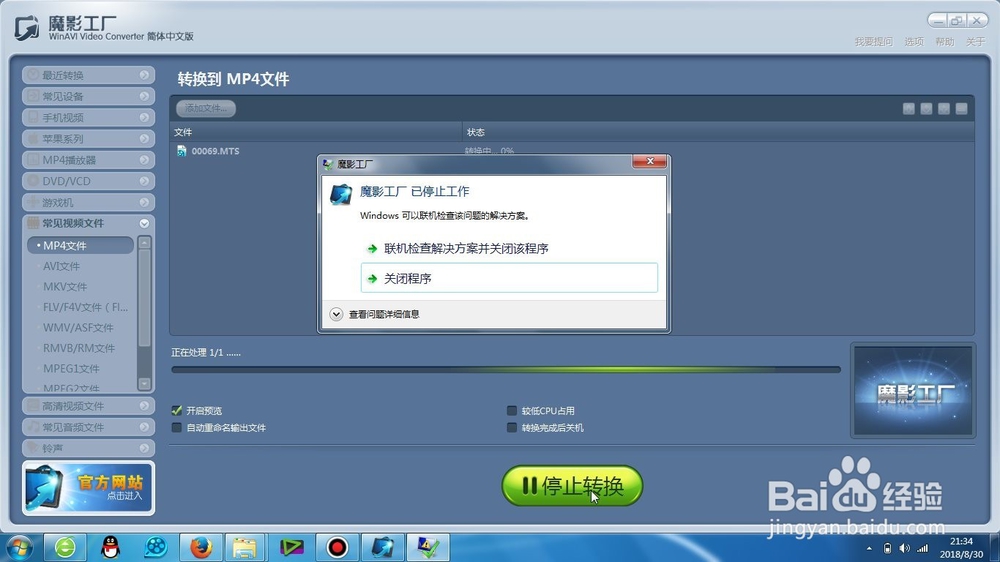1000x562 pixels.
Task: Click the 文件 column header
Action: (x=316, y=132)
